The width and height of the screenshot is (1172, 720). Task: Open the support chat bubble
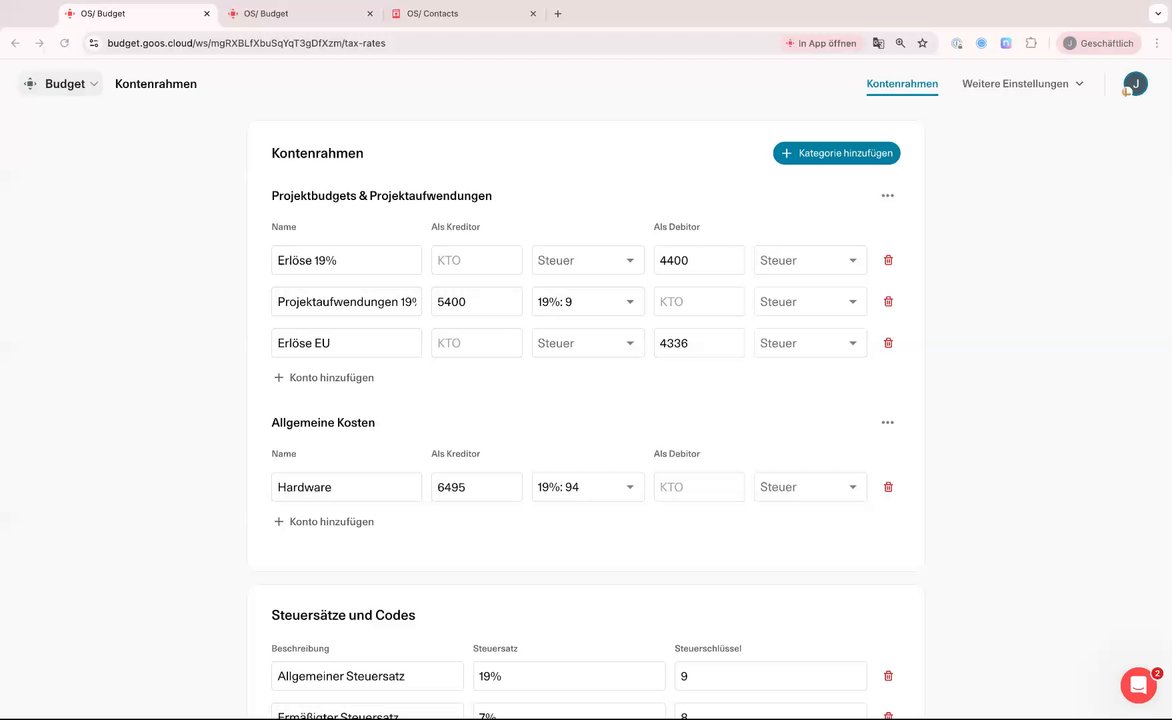click(1138, 685)
